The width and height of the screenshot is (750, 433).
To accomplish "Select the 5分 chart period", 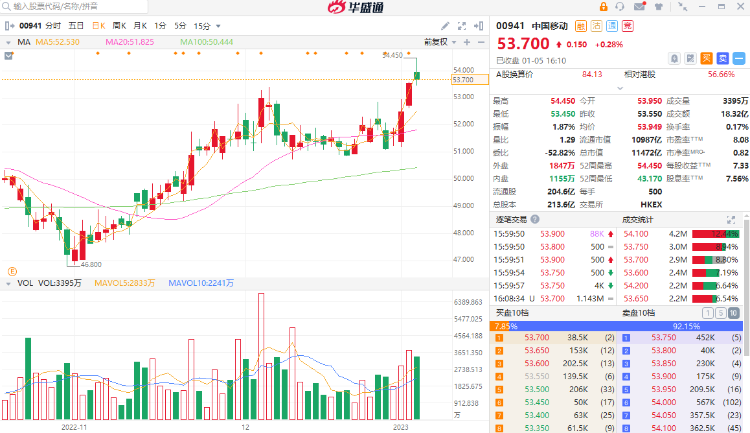I will 180,26.
